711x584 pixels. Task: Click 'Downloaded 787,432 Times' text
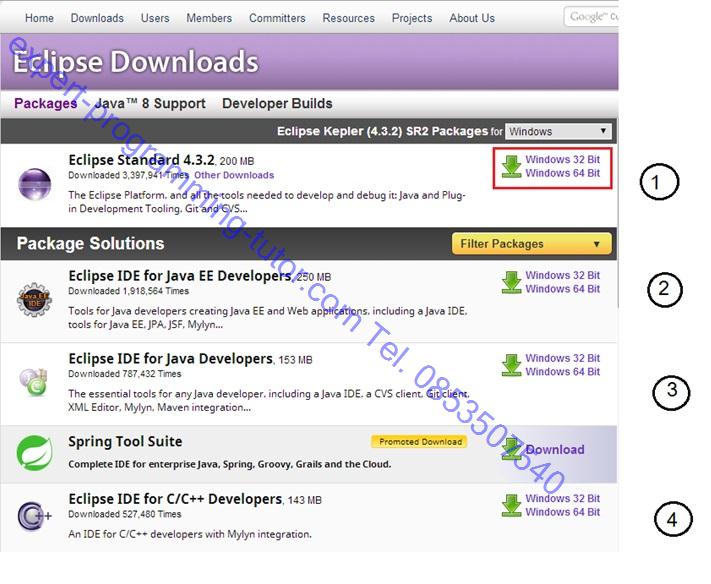pyautogui.click(x=125, y=374)
